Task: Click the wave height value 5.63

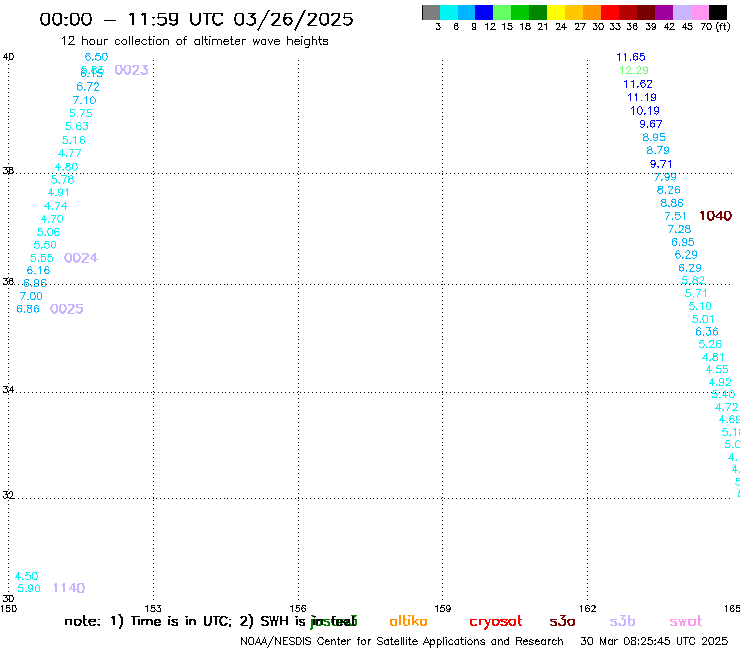Action: click(x=77, y=126)
